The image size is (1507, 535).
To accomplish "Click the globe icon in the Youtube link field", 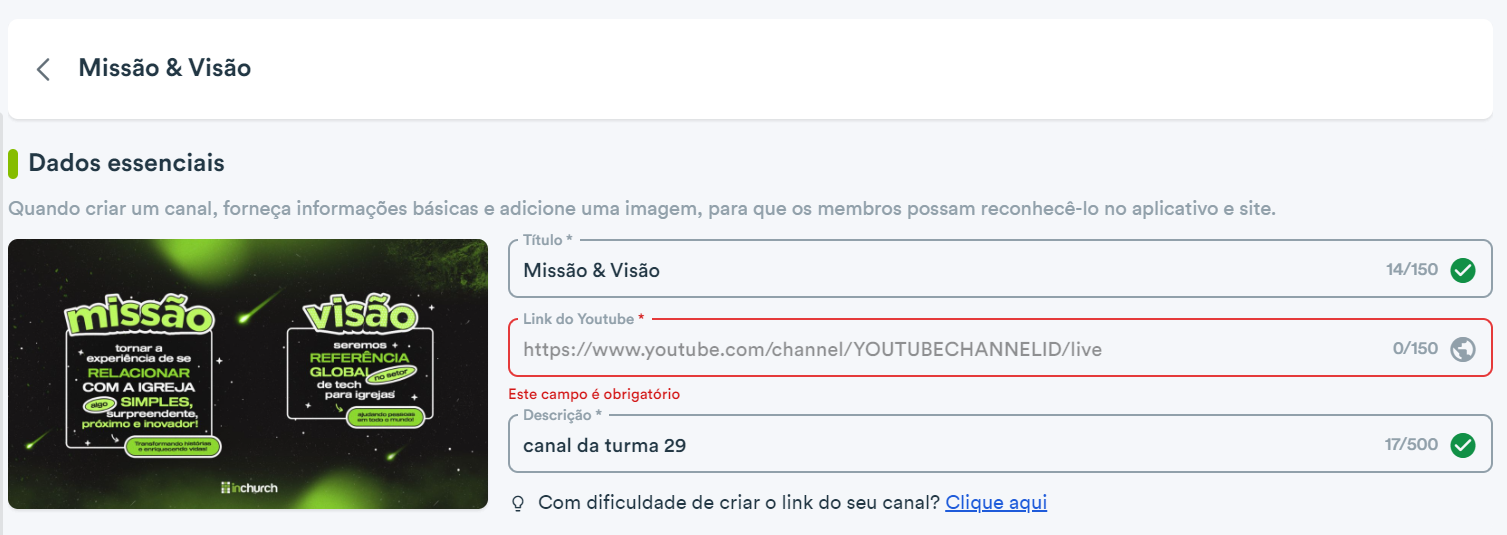I will 1463,349.
